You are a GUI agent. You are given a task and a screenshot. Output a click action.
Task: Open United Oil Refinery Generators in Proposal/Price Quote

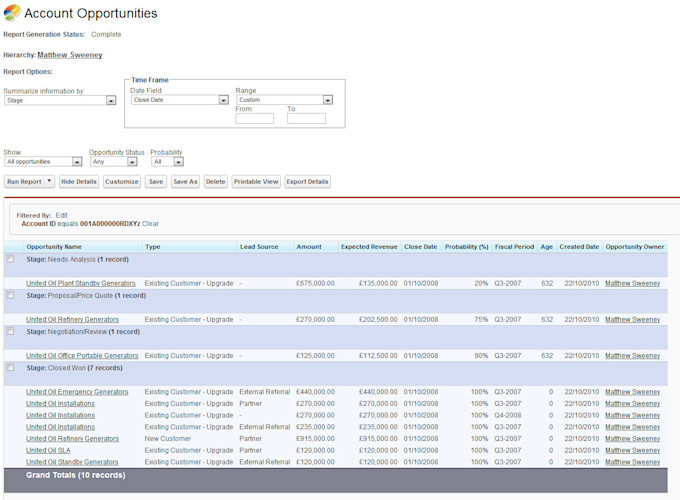point(72,319)
